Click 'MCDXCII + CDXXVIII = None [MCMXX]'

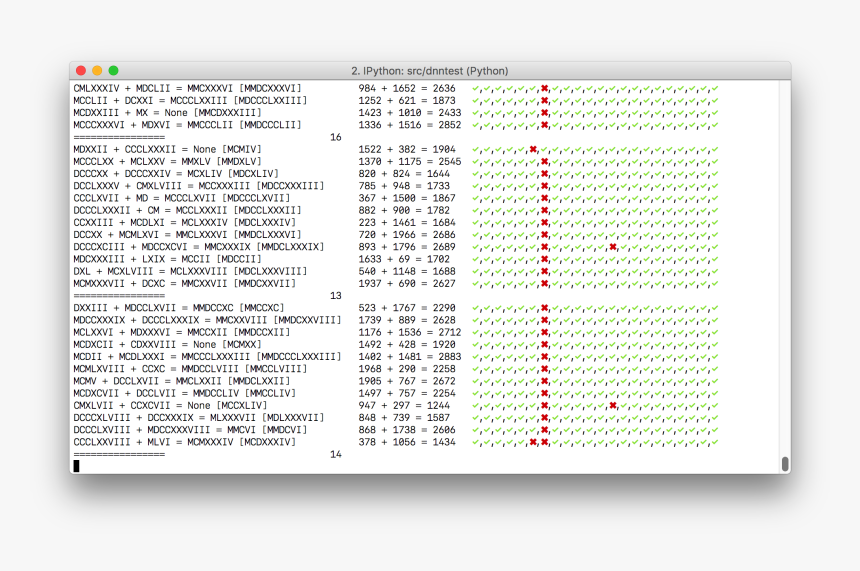click(x=167, y=344)
